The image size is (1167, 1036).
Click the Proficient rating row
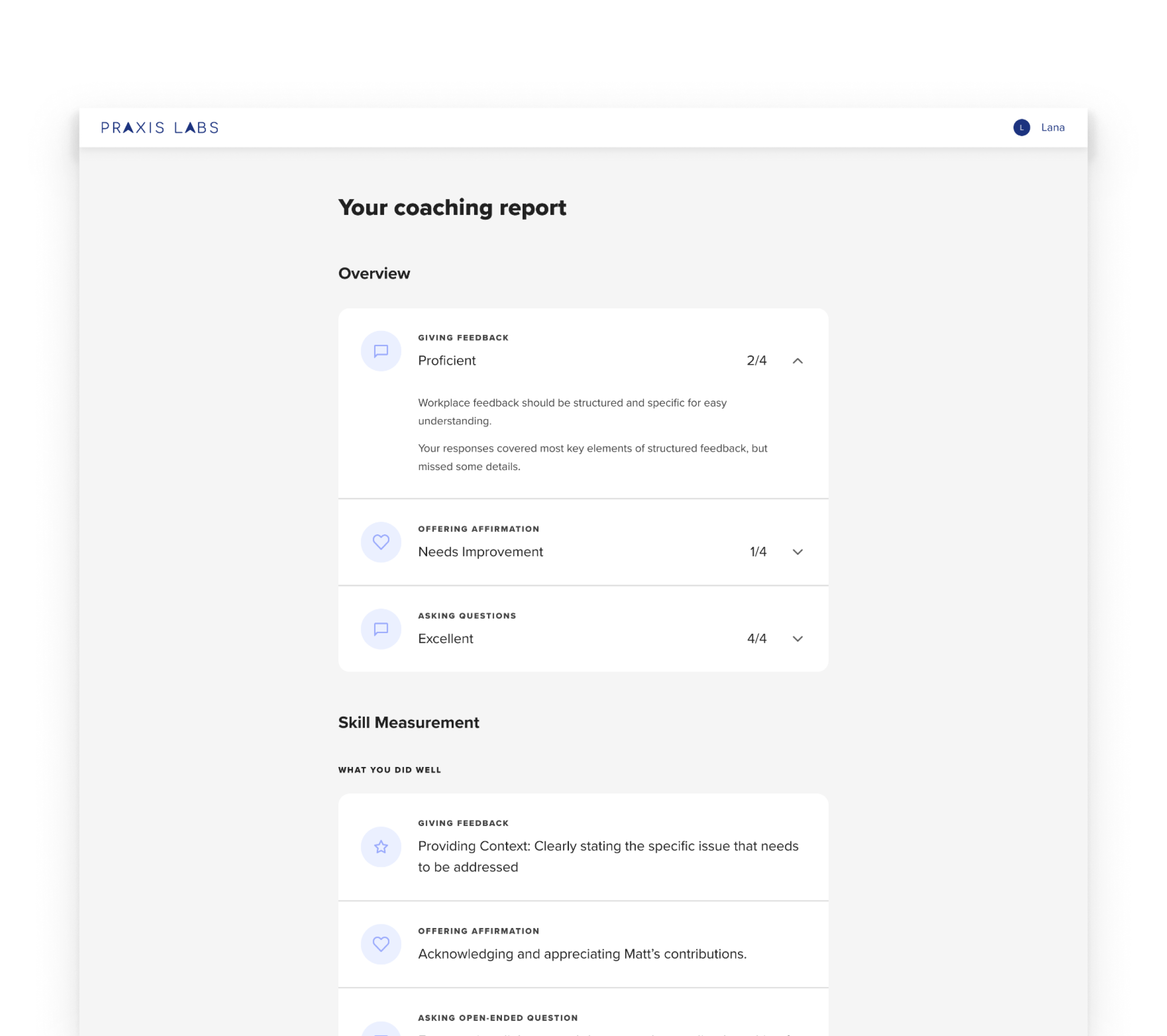click(x=446, y=360)
